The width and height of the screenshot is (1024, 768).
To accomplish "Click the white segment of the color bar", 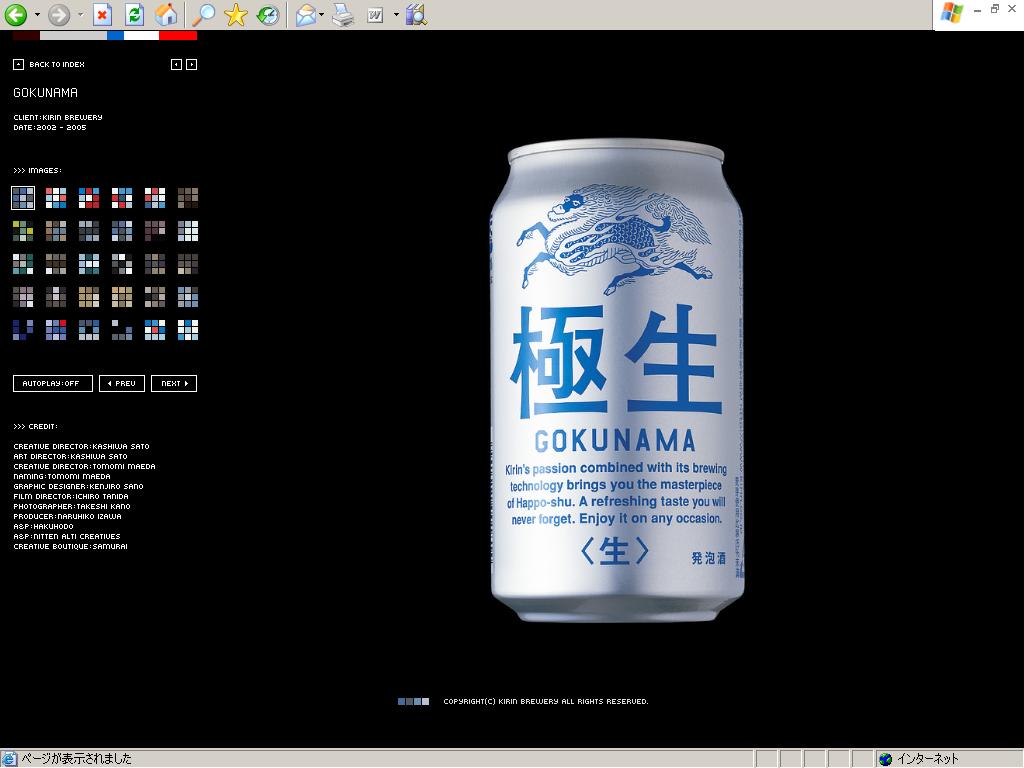I will [142, 35].
